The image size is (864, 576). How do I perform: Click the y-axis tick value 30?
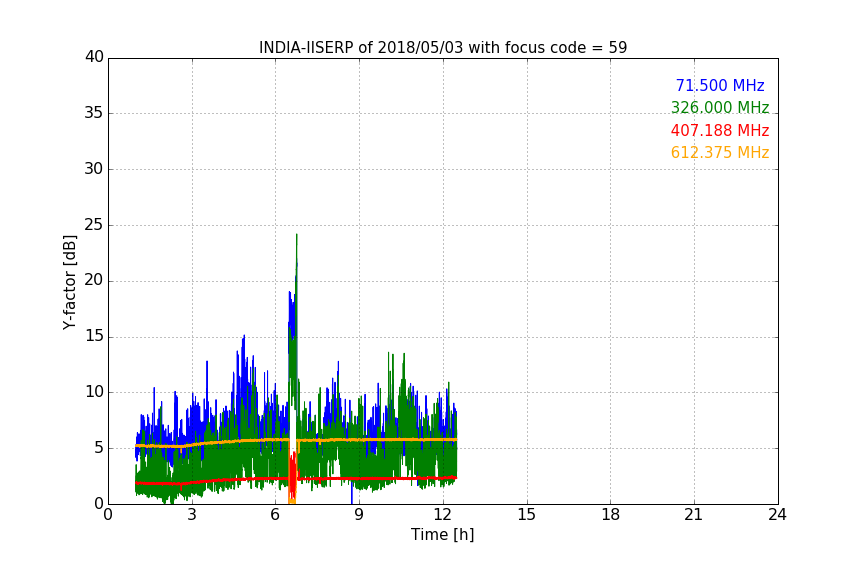click(x=94, y=169)
